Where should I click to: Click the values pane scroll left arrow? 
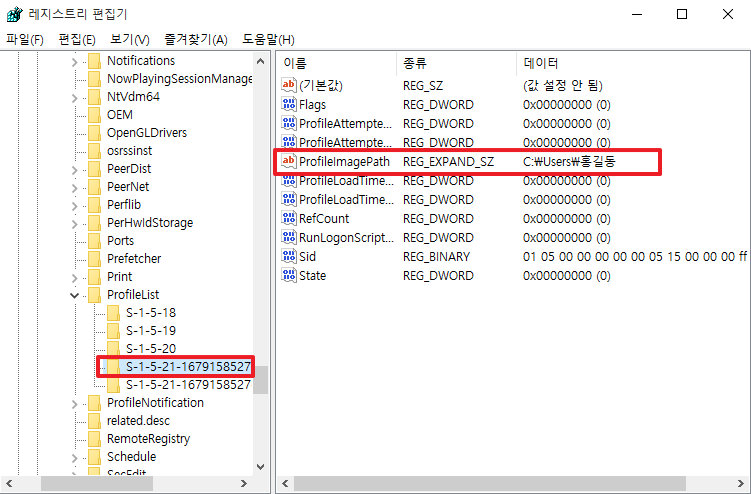point(285,483)
